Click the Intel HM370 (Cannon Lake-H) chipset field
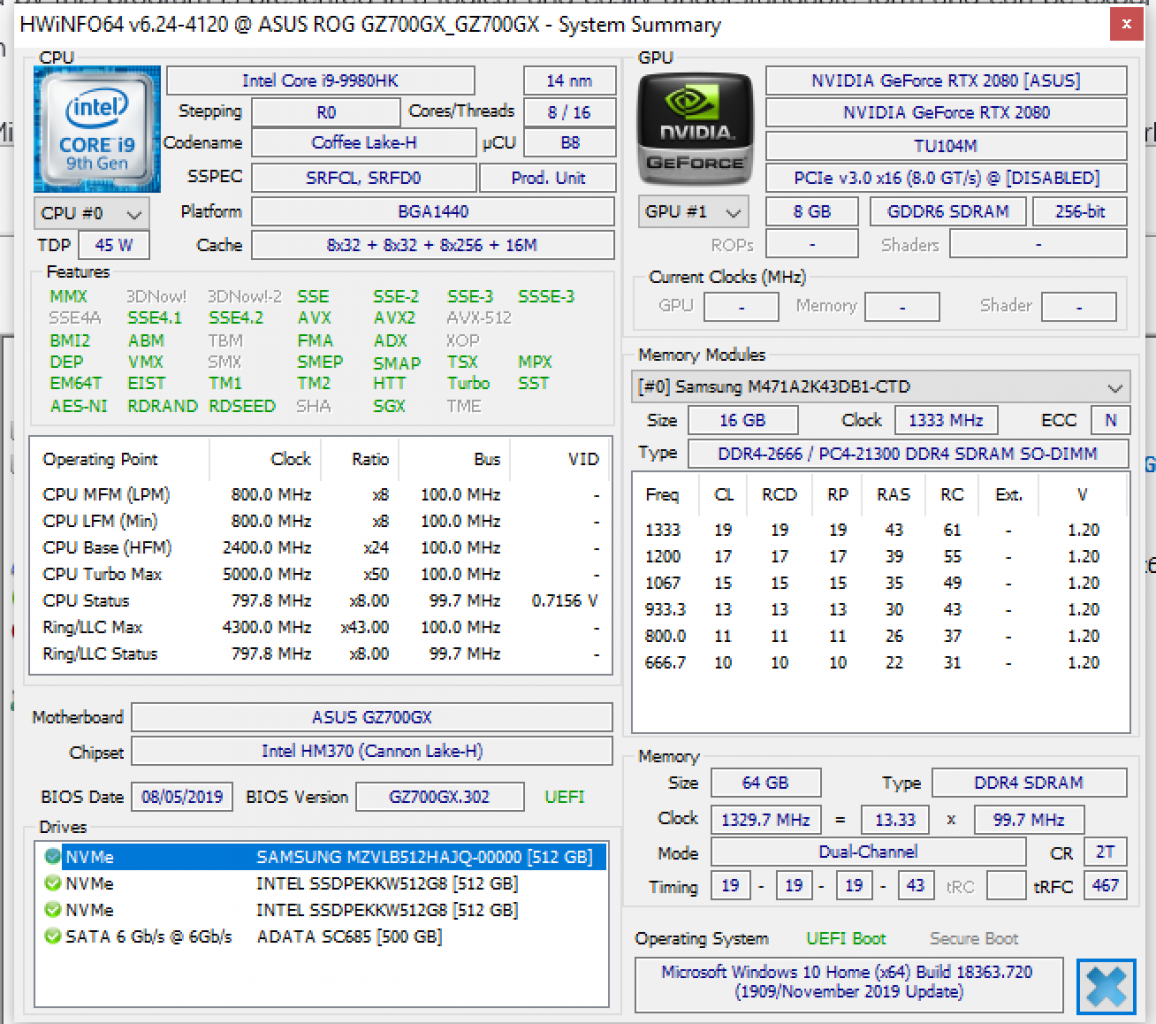This screenshot has height=1024, width=1156. [x=372, y=751]
